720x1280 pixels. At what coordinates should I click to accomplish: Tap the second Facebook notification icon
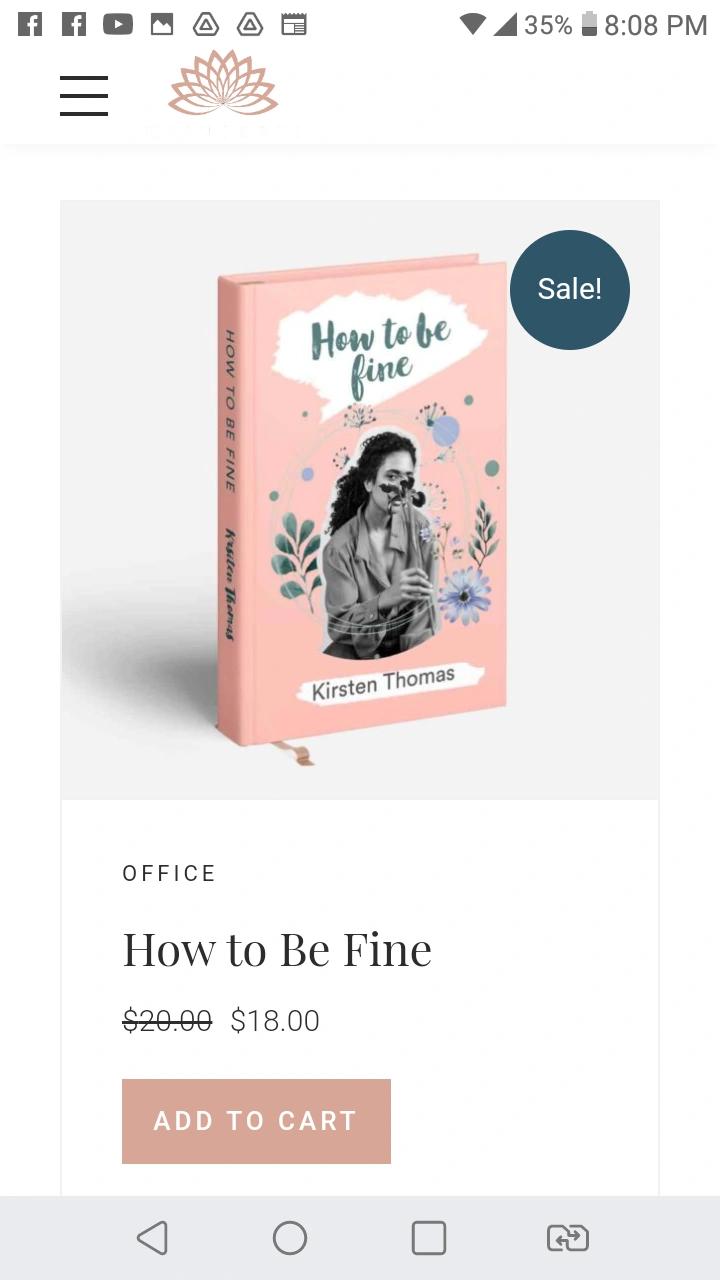74,24
